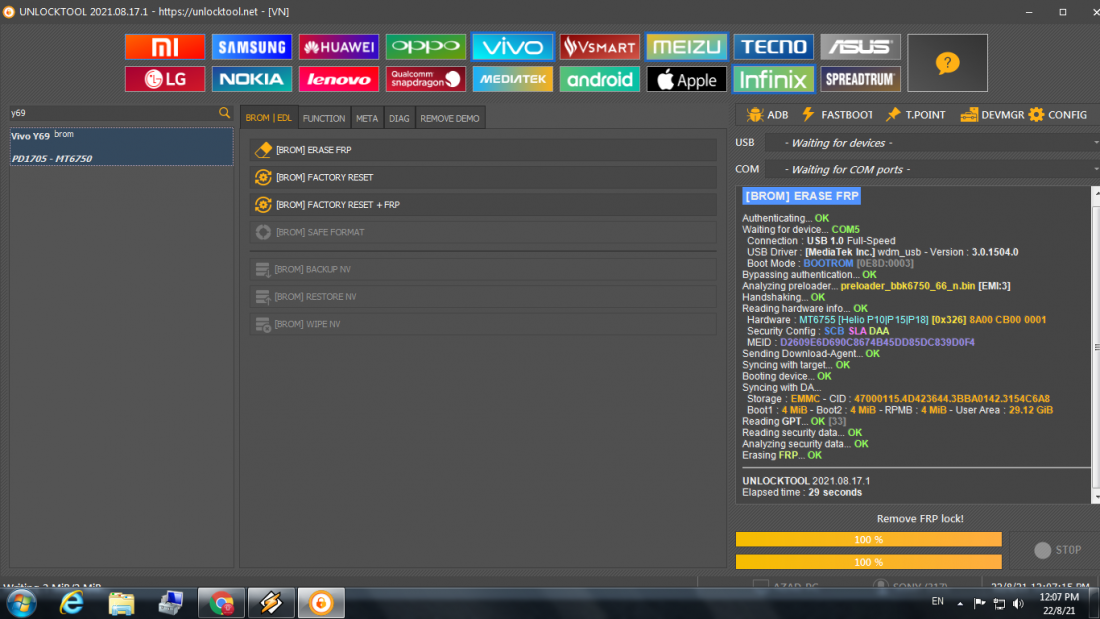The image size is (1100, 619).
Task: Click the Elapsed time 29 seconds text
Action: pos(802,492)
